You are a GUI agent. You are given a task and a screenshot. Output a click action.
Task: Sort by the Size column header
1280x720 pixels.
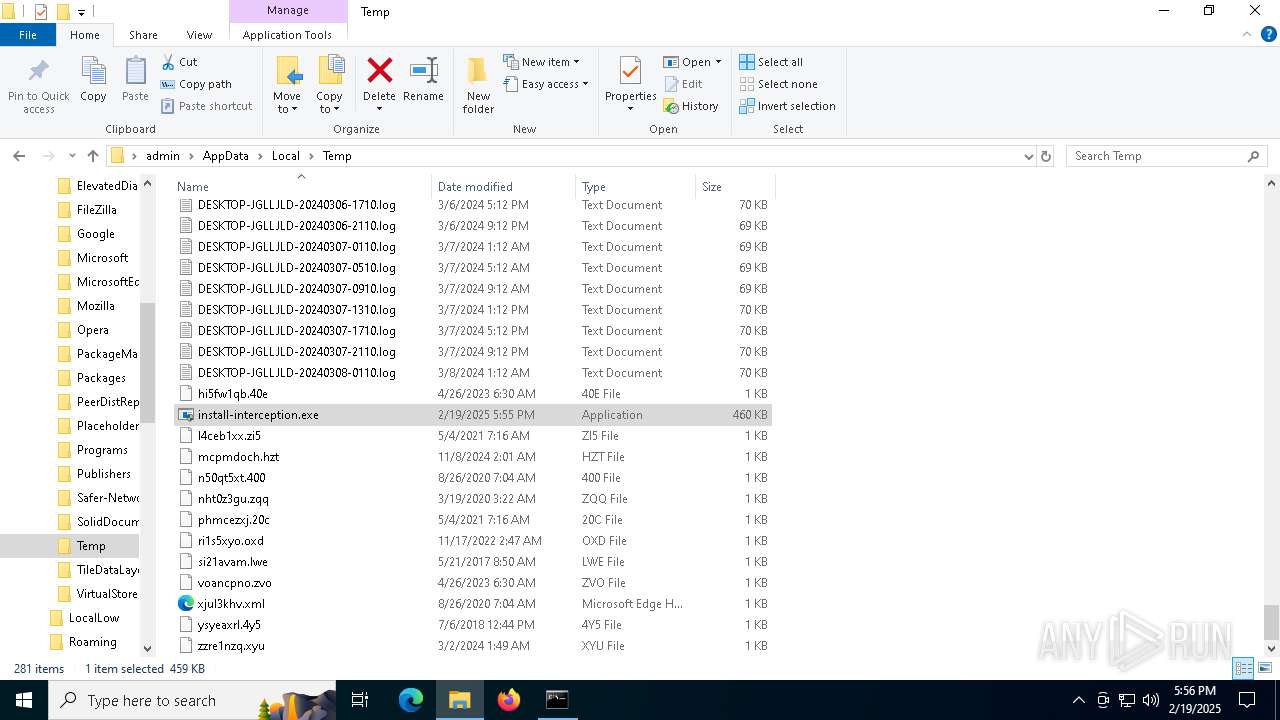pos(734,186)
